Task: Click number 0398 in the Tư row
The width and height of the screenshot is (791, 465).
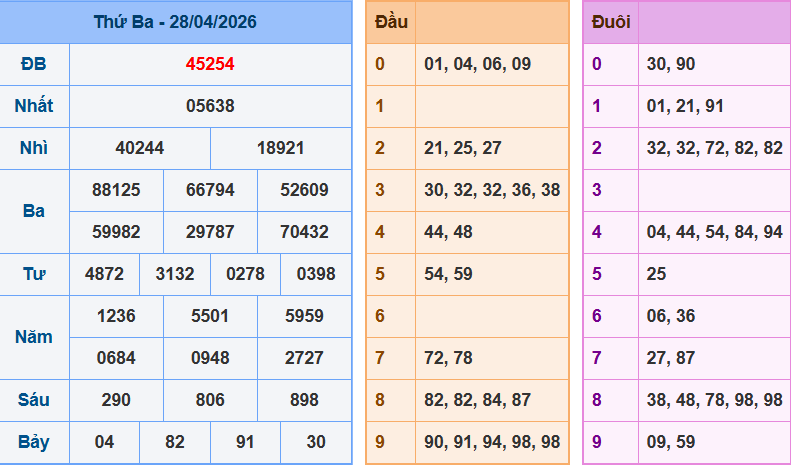Action: click(x=316, y=274)
